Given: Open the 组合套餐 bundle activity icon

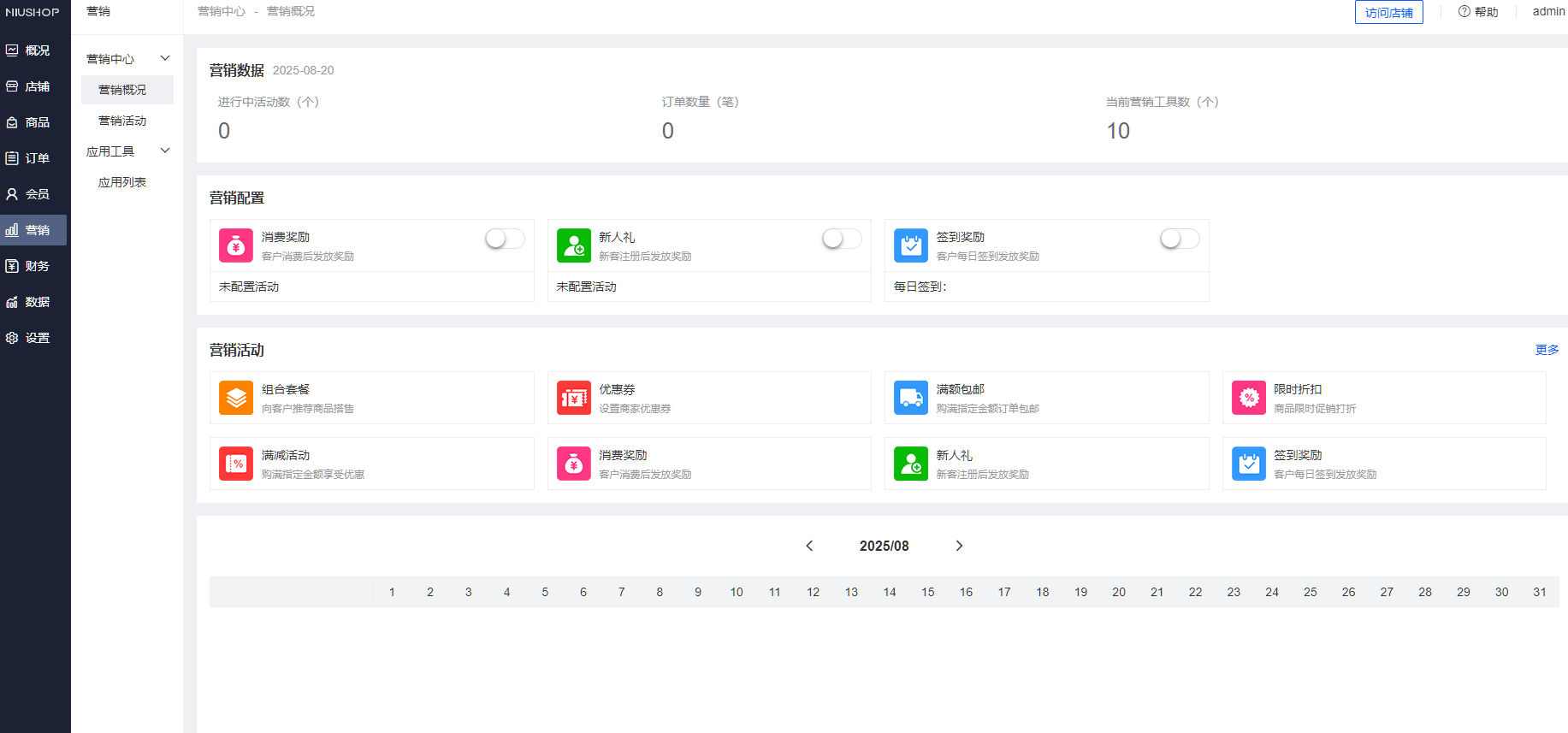Looking at the screenshot, I should click(x=235, y=398).
